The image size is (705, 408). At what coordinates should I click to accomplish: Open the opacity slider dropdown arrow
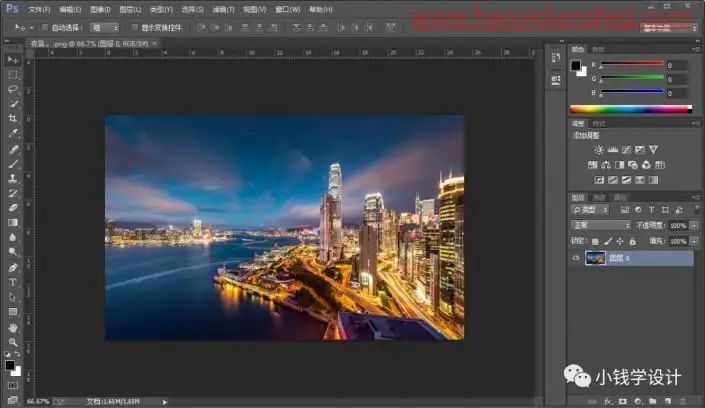click(694, 225)
